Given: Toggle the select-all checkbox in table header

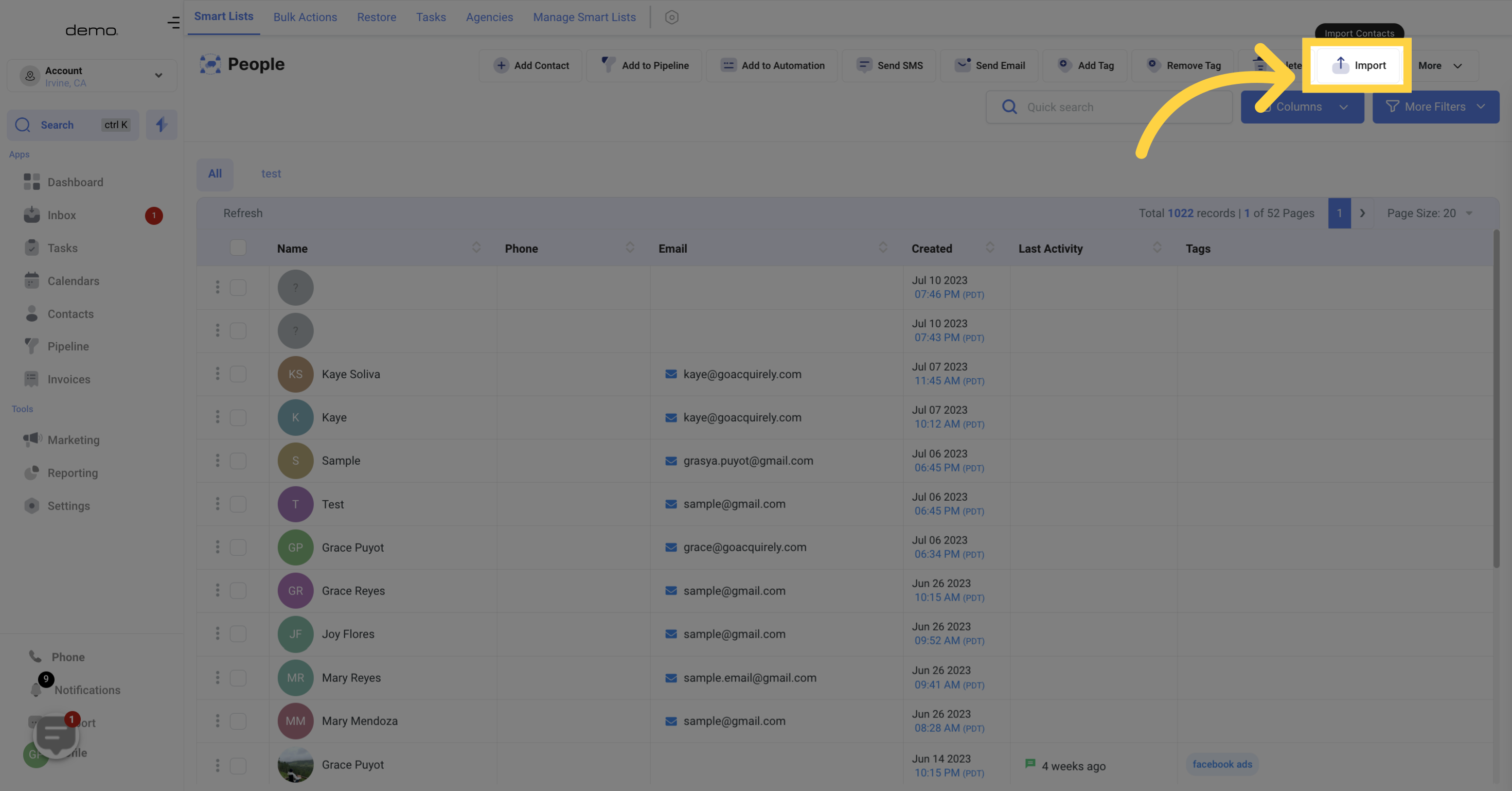Looking at the screenshot, I should (x=238, y=248).
